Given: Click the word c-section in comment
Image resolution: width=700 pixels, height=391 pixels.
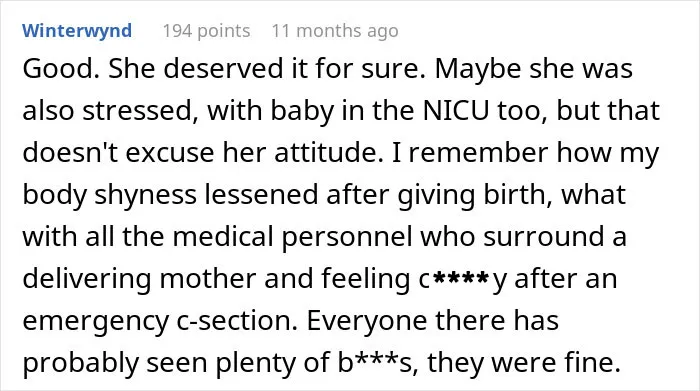Looking at the screenshot, I should (237, 320).
